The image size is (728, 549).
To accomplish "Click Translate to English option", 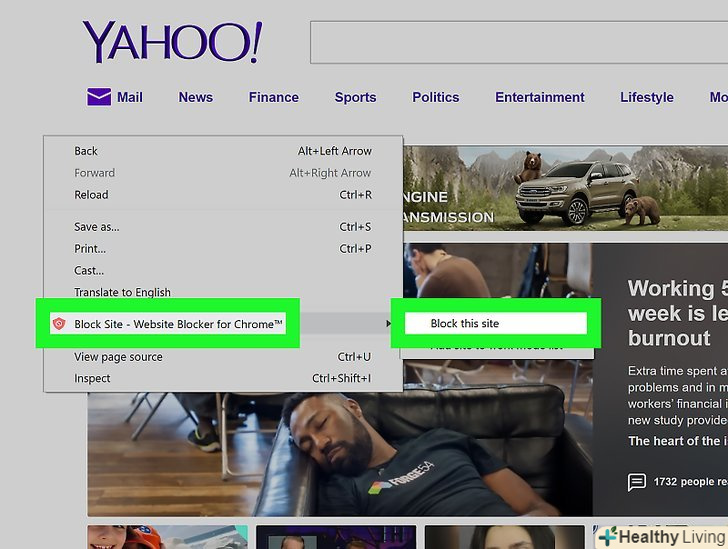I will [x=122, y=293].
